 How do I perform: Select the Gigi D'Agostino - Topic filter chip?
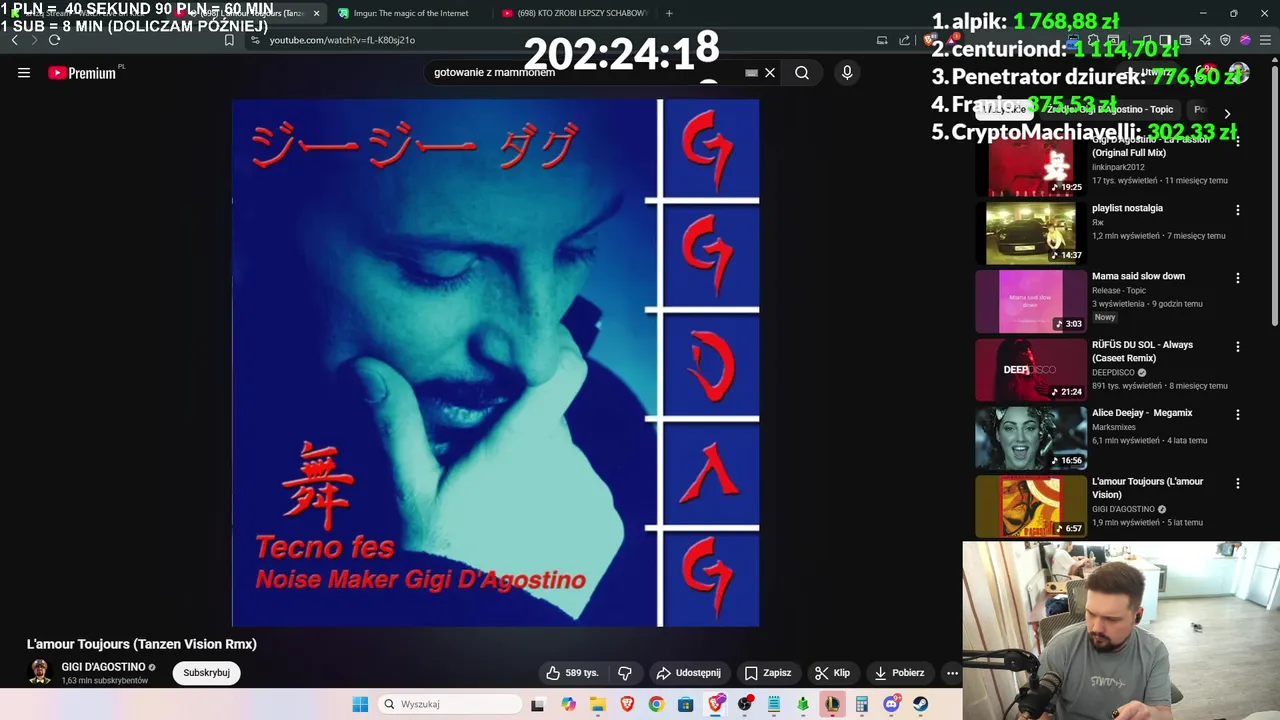point(1109,110)
